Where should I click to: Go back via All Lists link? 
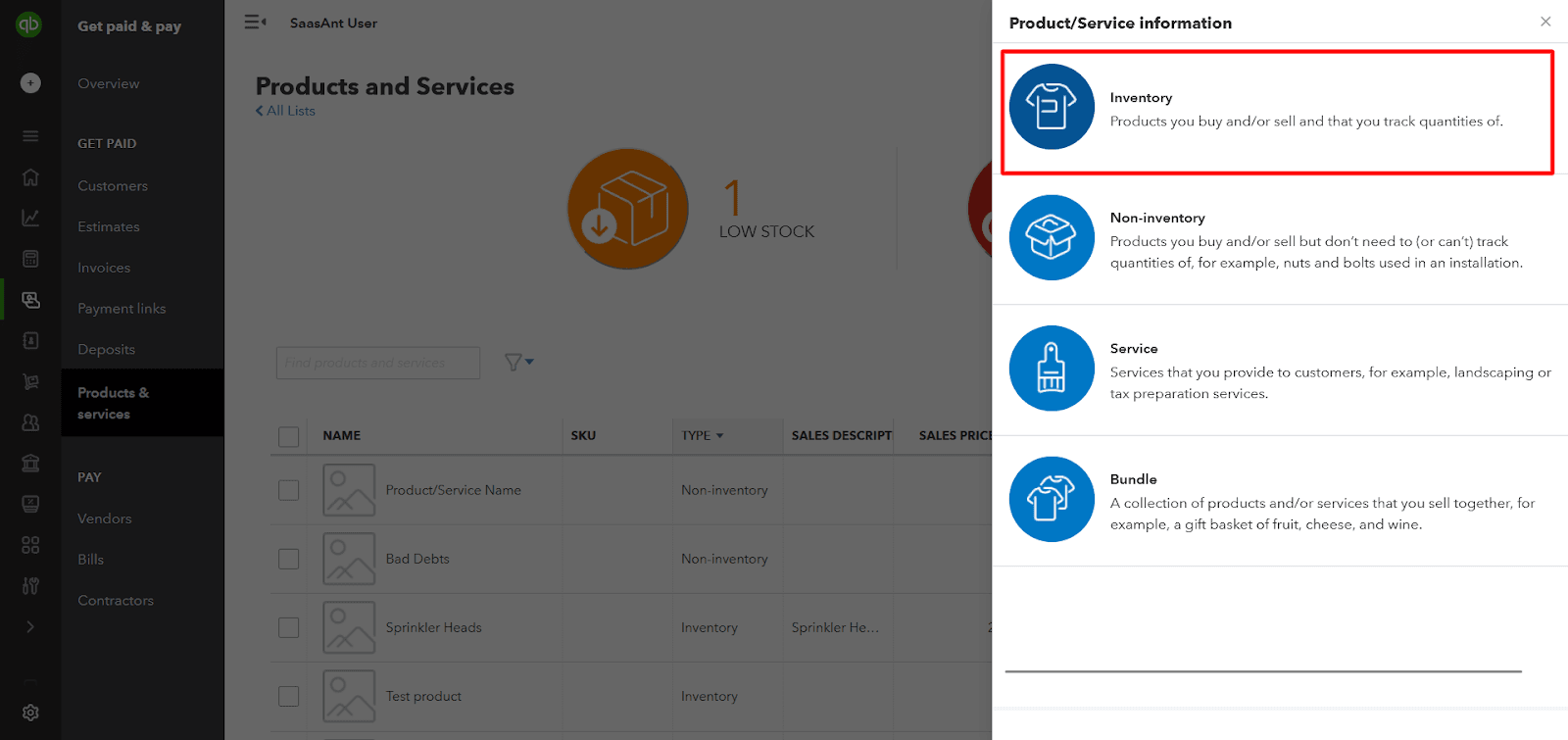[285, 111]
